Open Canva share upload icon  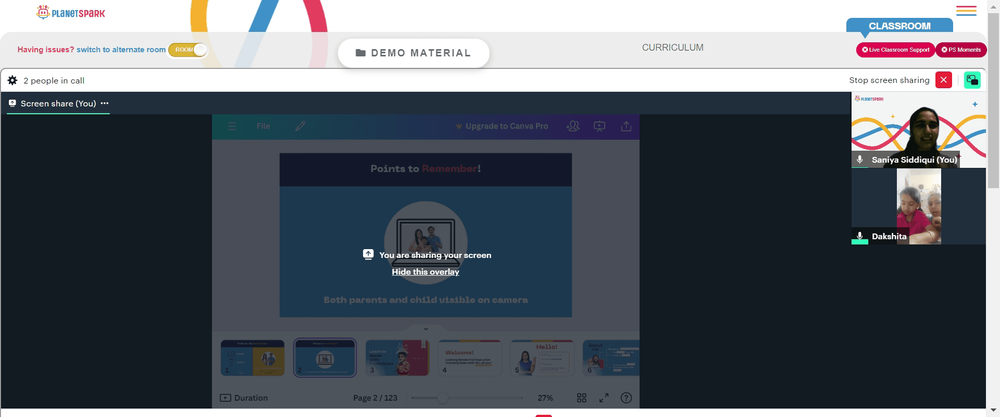pos(626,126)
